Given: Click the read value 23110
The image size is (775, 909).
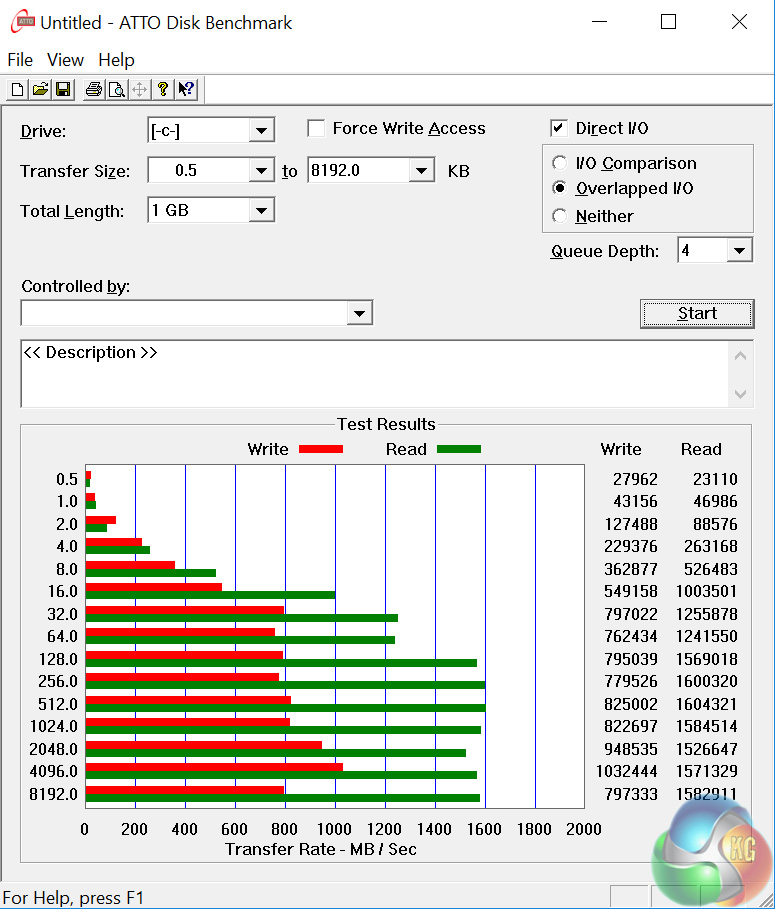Looking at the screenshot, I should pyautogui.click(x=715, y=479).
